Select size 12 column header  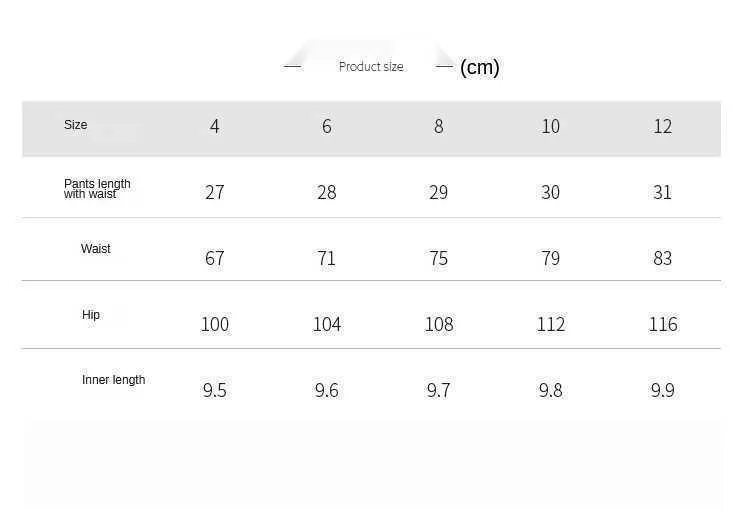(x=663, y=127)
